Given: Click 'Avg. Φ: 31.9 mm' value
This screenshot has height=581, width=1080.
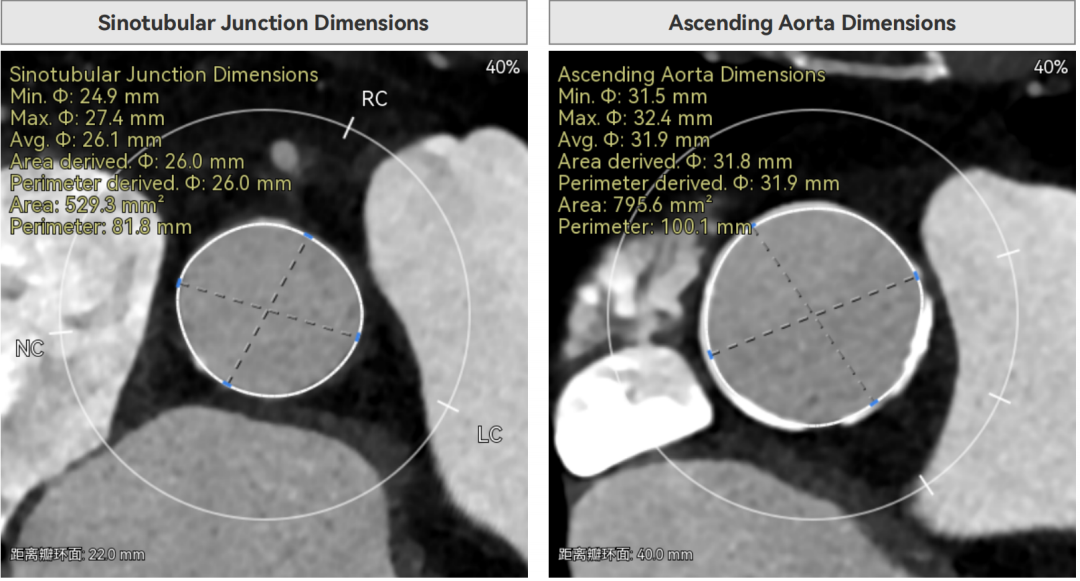Looking at the screenshot, I should coord(634,140).
